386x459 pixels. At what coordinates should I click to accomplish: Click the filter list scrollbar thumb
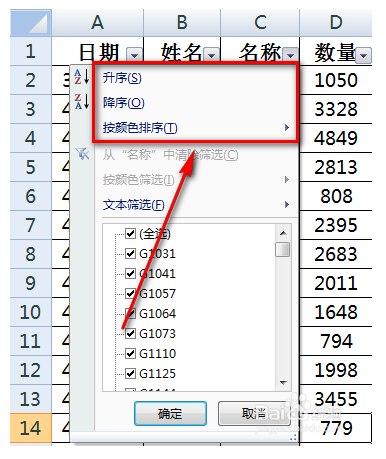pyautogui.click(x=283, y=249)
